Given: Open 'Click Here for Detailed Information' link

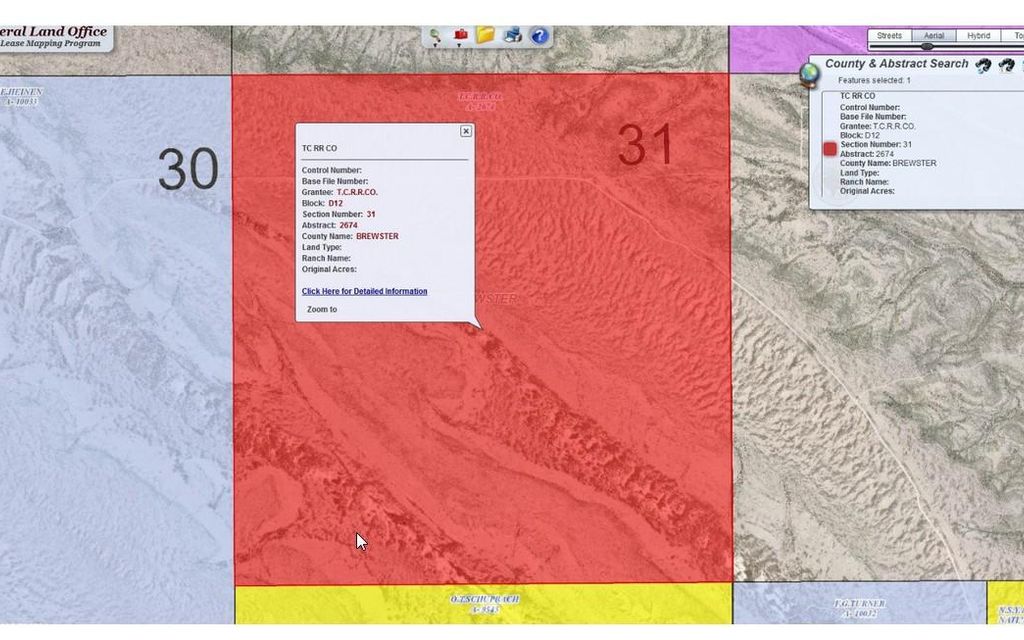Looking at the screenshot, I should [364, 291].
